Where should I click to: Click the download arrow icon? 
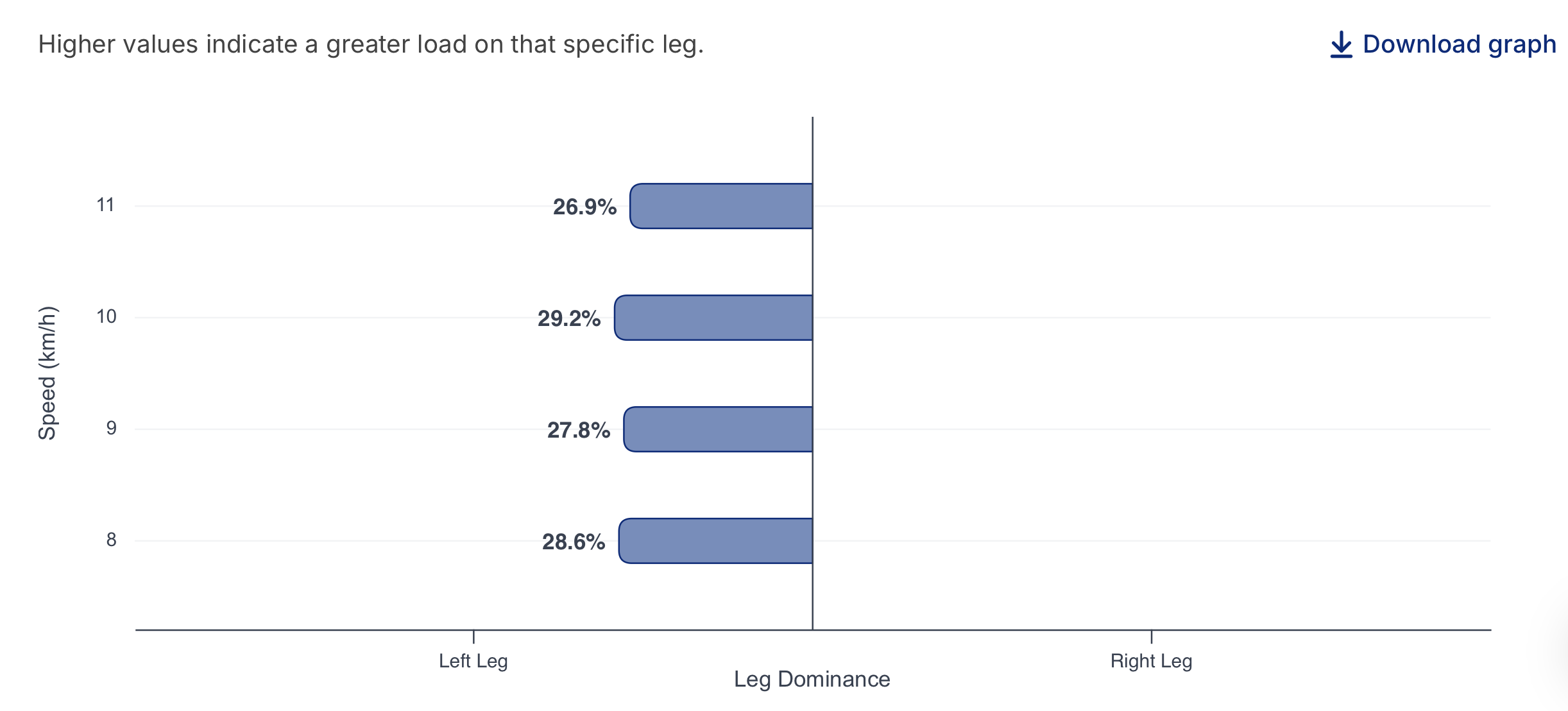(x=1341, y=44)
